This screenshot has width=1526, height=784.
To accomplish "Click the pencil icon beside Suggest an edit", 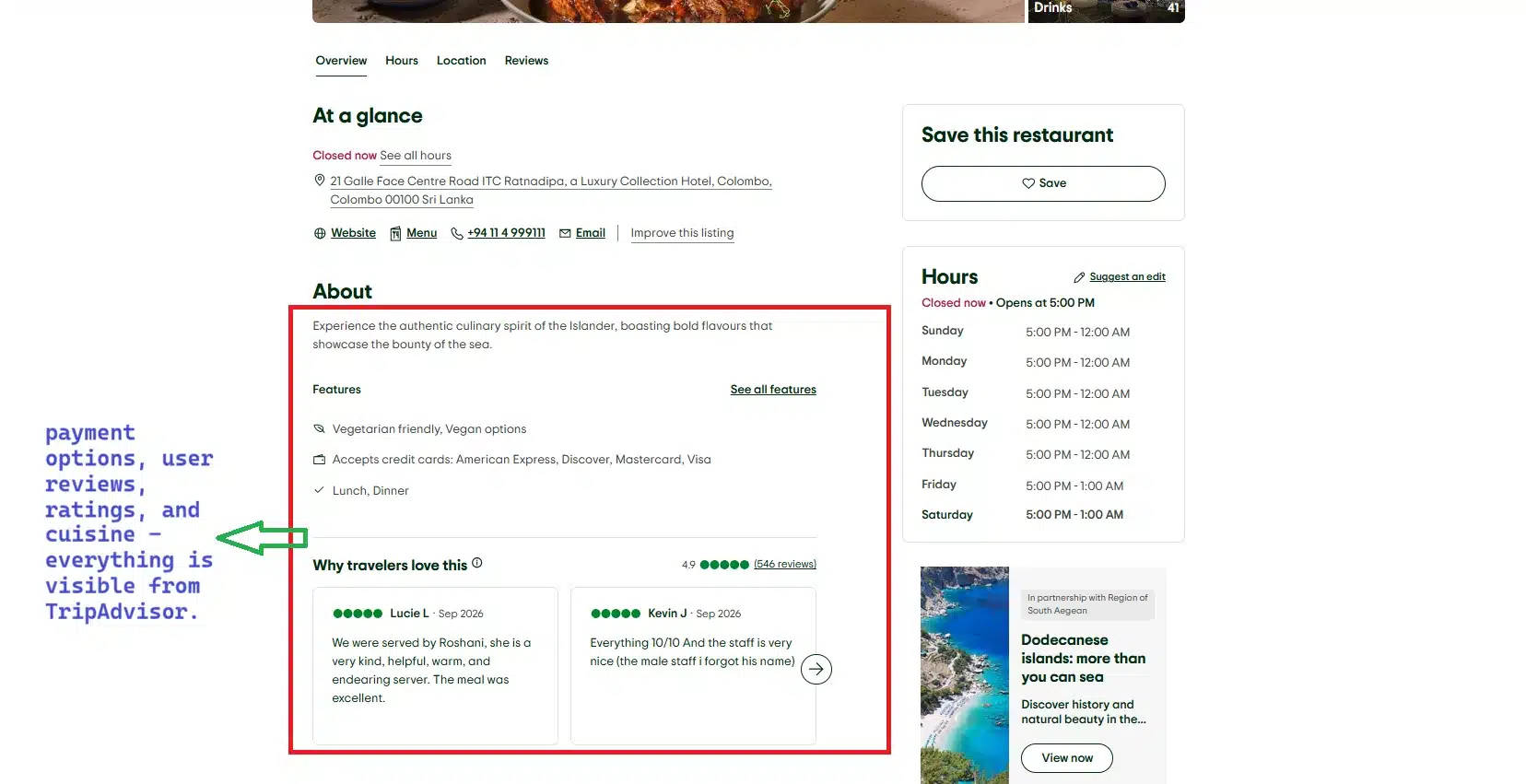I will tap(1079, 277).
